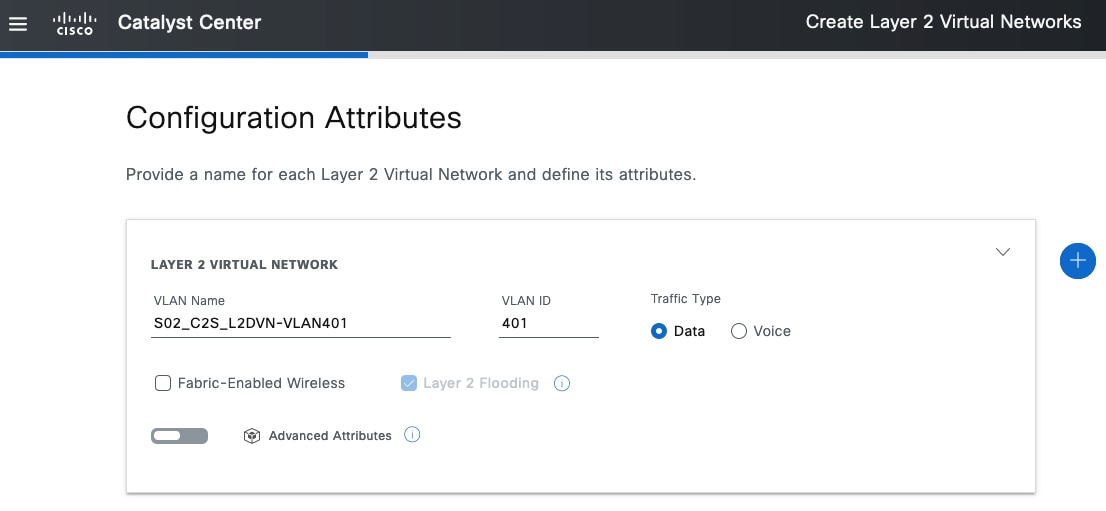This screenshot has height=511, width=1106.
Task: Click the Fabric-Enabled Wireless label
Action: (262, 383)
